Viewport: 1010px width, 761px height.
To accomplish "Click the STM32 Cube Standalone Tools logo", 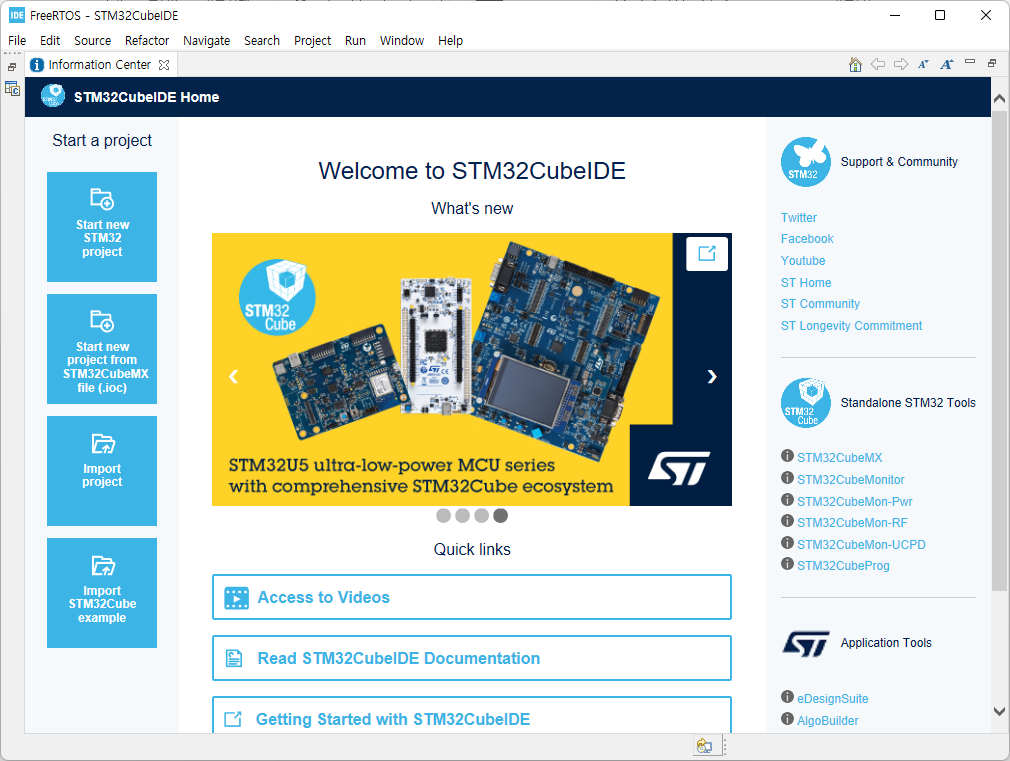I will (805, 403).
